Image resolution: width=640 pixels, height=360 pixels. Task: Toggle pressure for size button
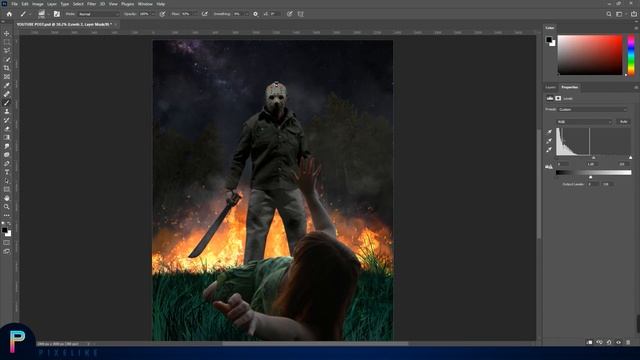point(289,14)
